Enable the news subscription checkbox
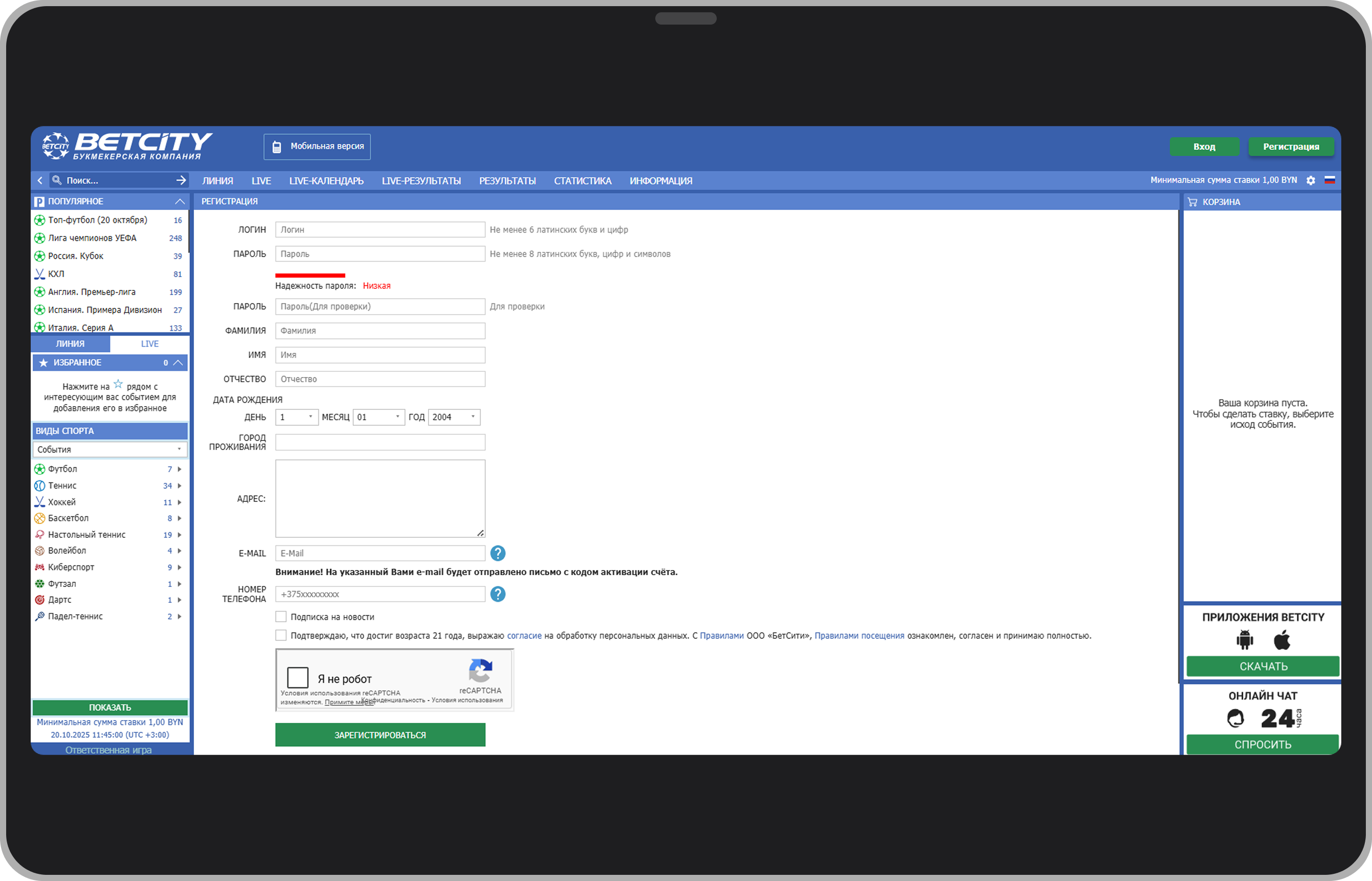 tap(281, 617)
